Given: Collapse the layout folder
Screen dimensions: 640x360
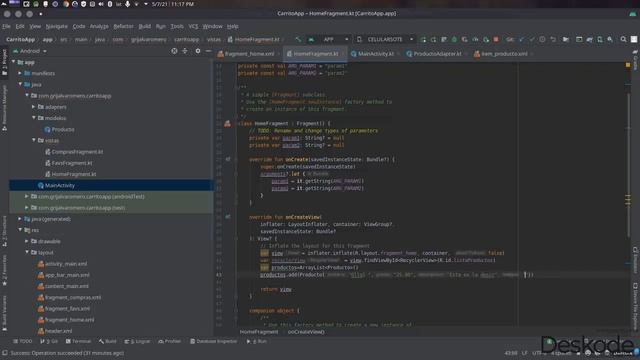Looking at the screenshot, I should (x=27, y=252).
